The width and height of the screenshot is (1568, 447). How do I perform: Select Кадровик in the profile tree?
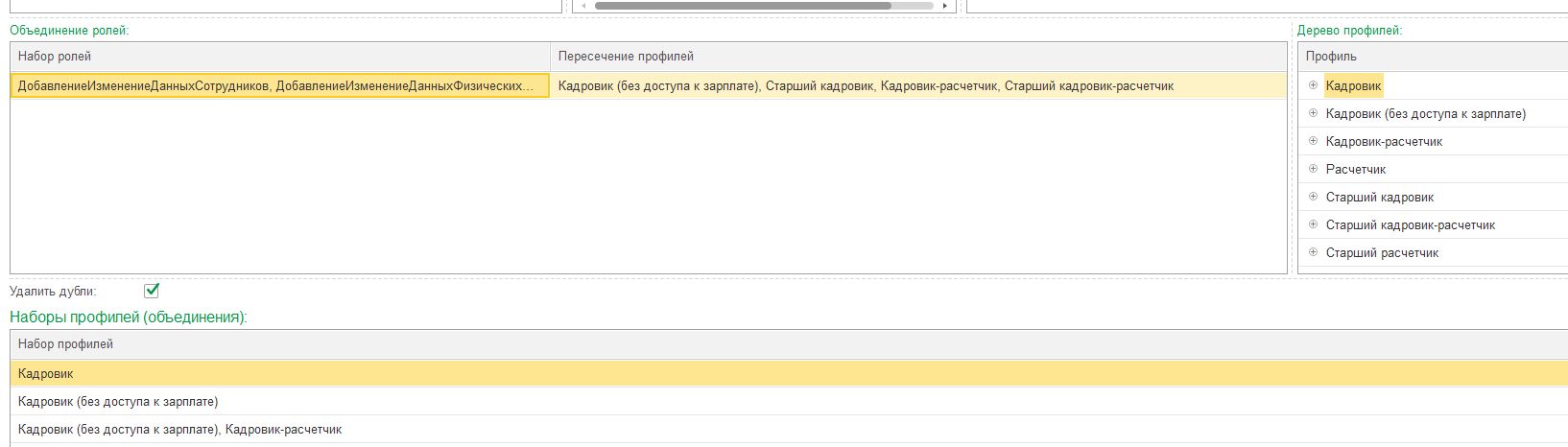pyautogui.click(x=1353, y=85)
